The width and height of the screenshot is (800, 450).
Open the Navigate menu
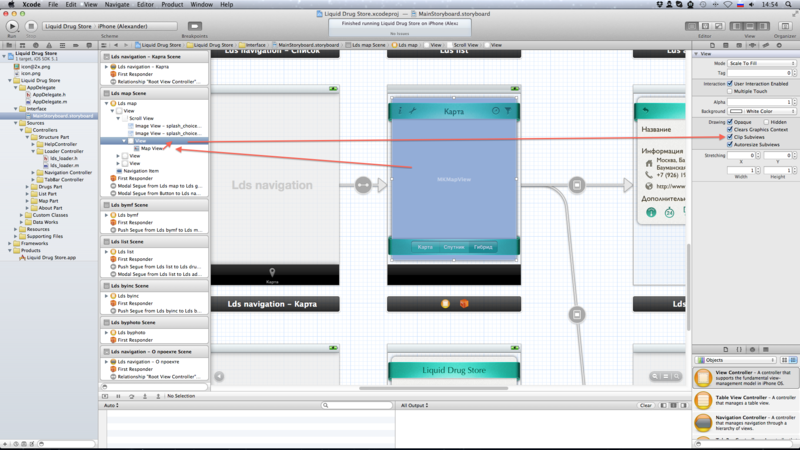coord(117,4)
